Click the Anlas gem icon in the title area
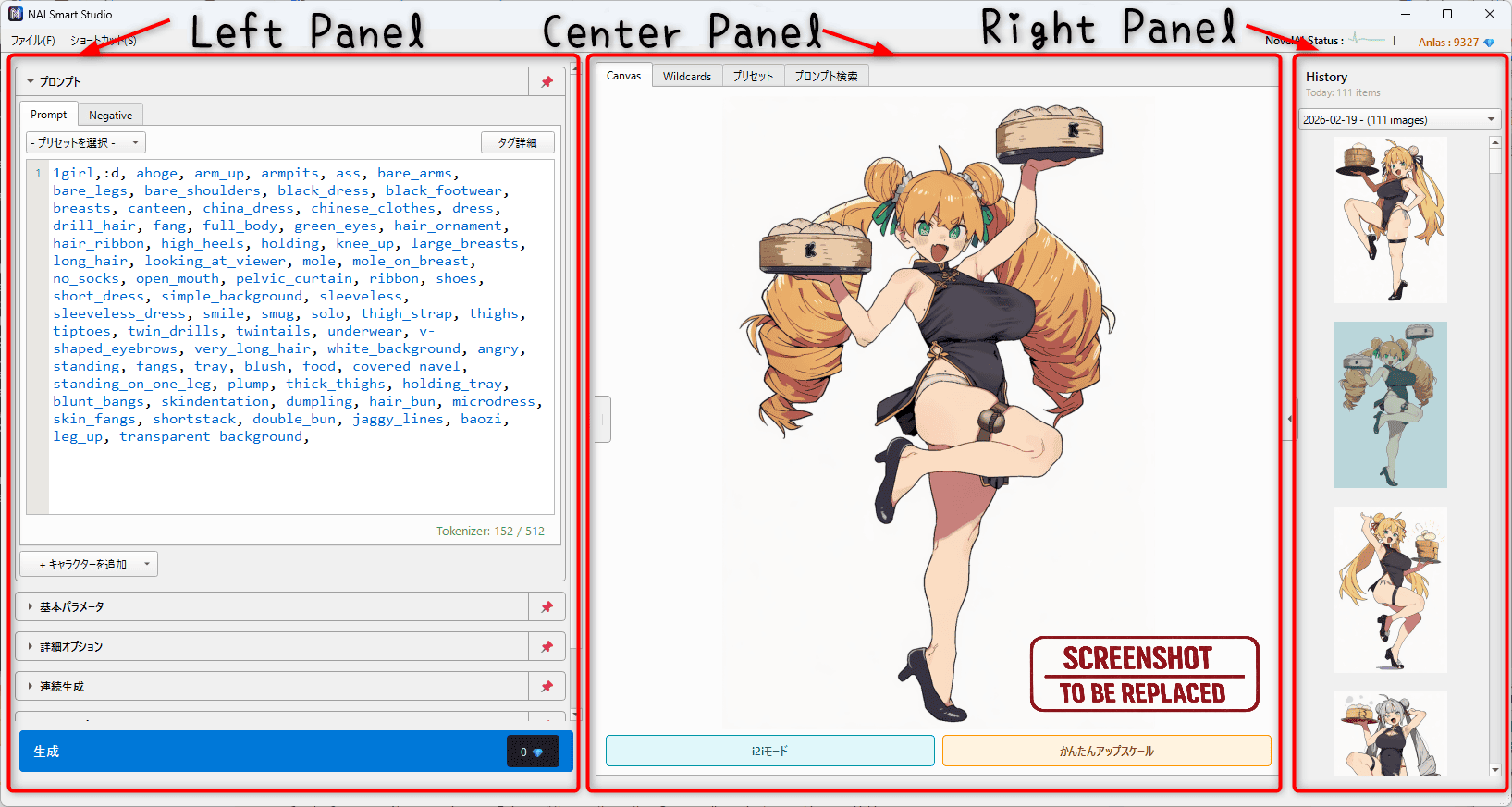 pyautogui.click(x=1489, y=43)
